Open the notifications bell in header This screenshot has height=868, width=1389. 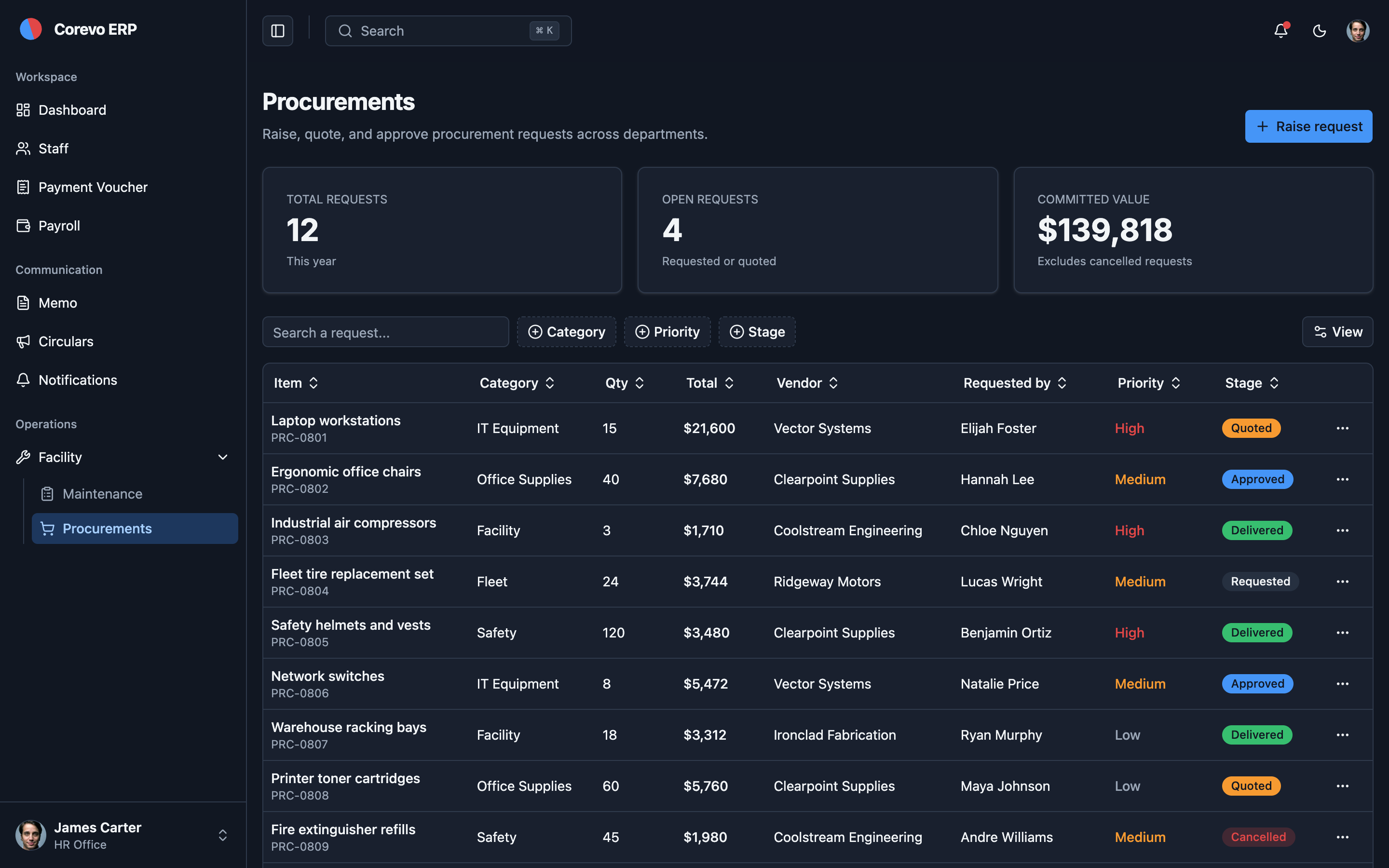point(1280,31)
